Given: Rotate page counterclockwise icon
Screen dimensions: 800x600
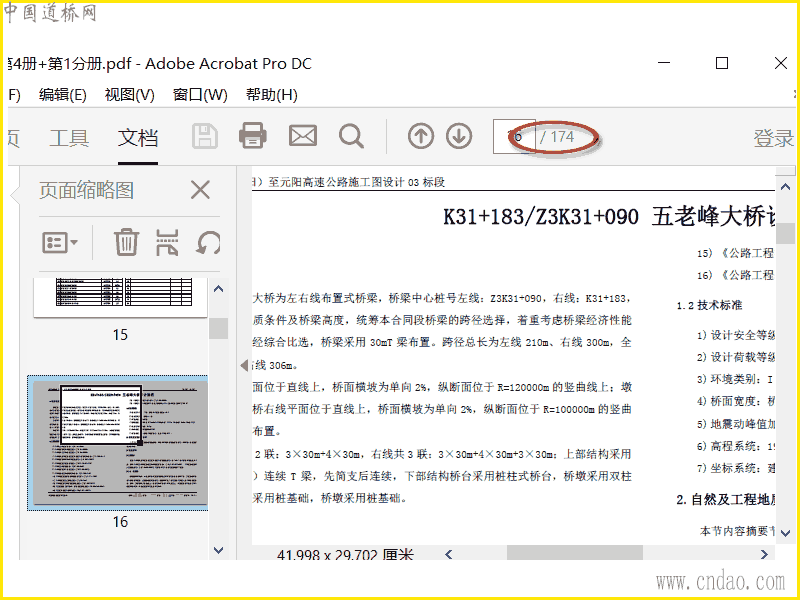Looking at the screenshot, I should (208, 242).
